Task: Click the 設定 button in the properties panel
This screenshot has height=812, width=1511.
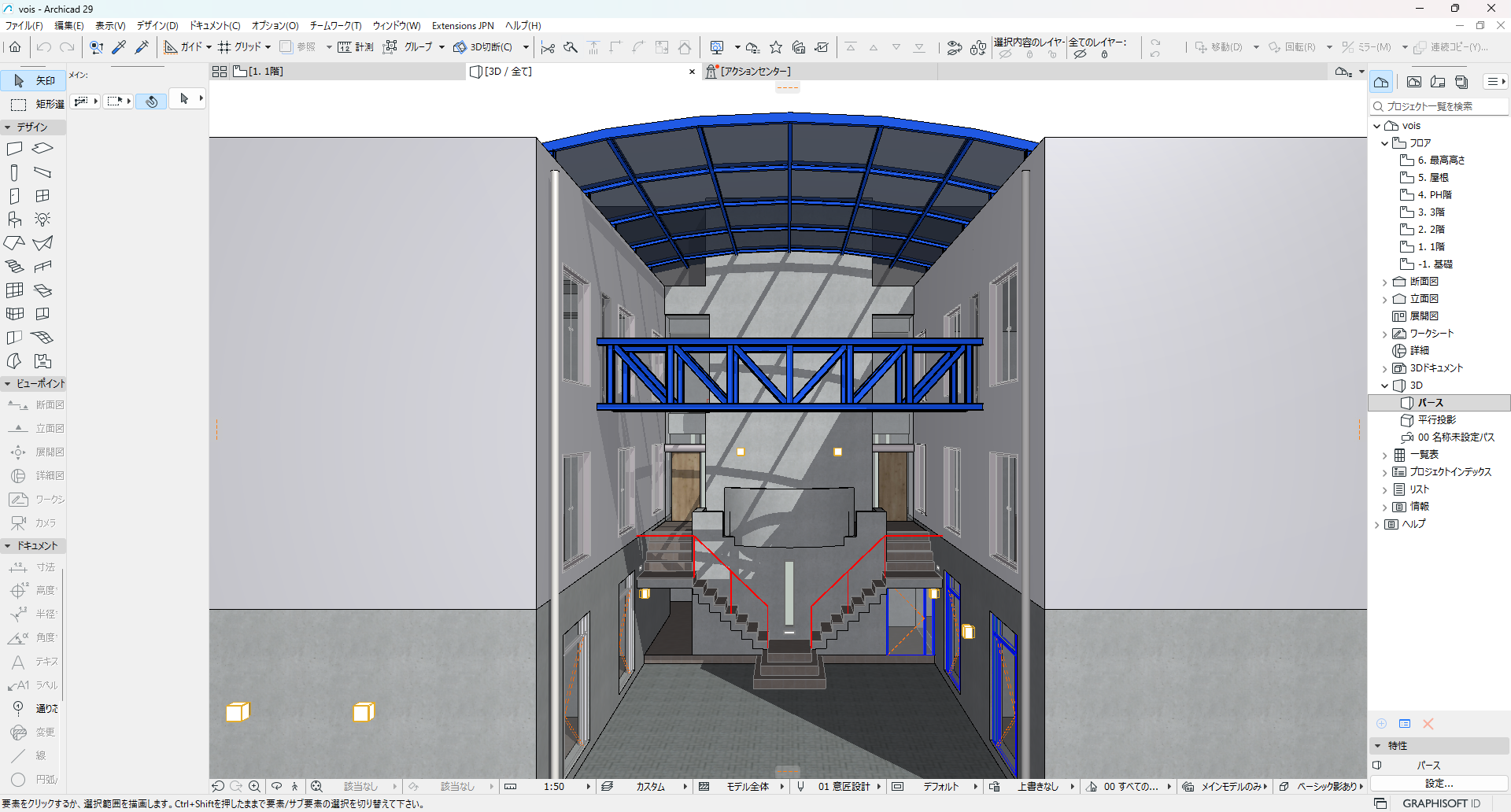Action: pyautogui.click(x=1438, y=784)
